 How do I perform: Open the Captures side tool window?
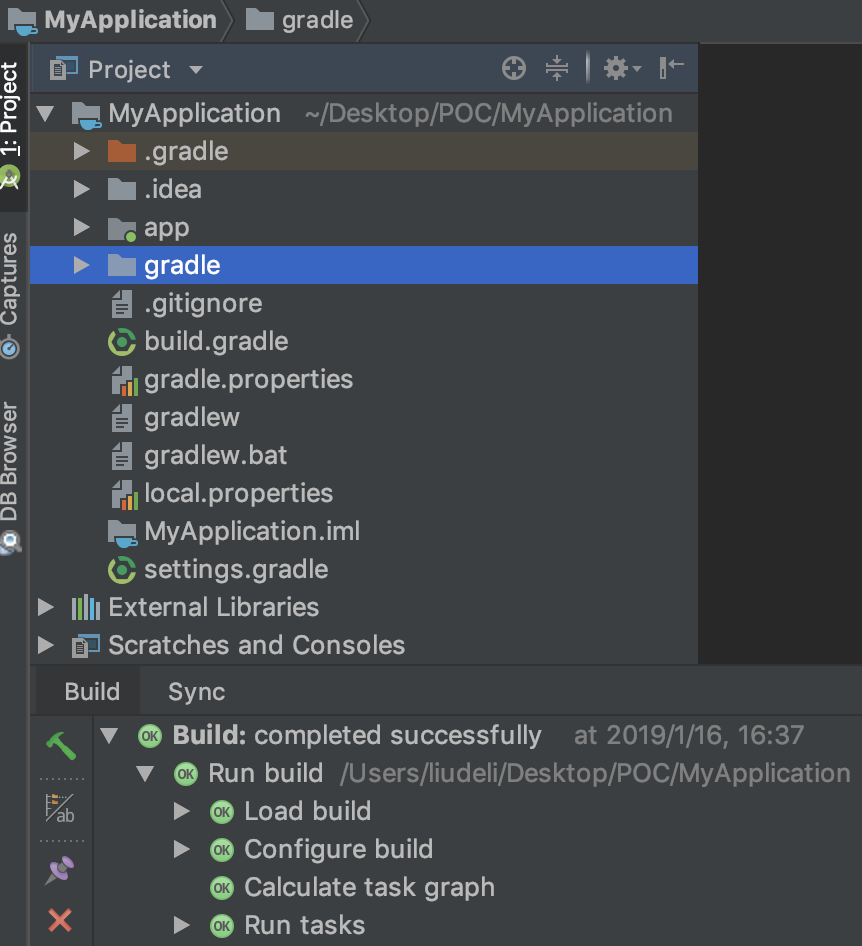tap(10, 290)
